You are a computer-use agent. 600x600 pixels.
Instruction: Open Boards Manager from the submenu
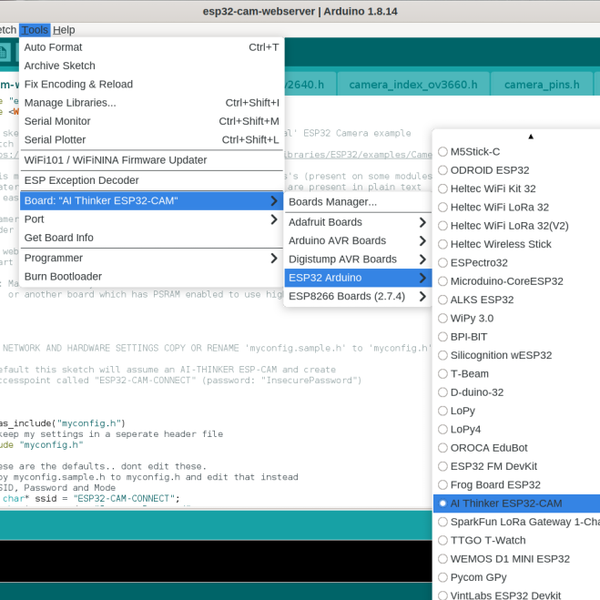(x=333, y=202)
